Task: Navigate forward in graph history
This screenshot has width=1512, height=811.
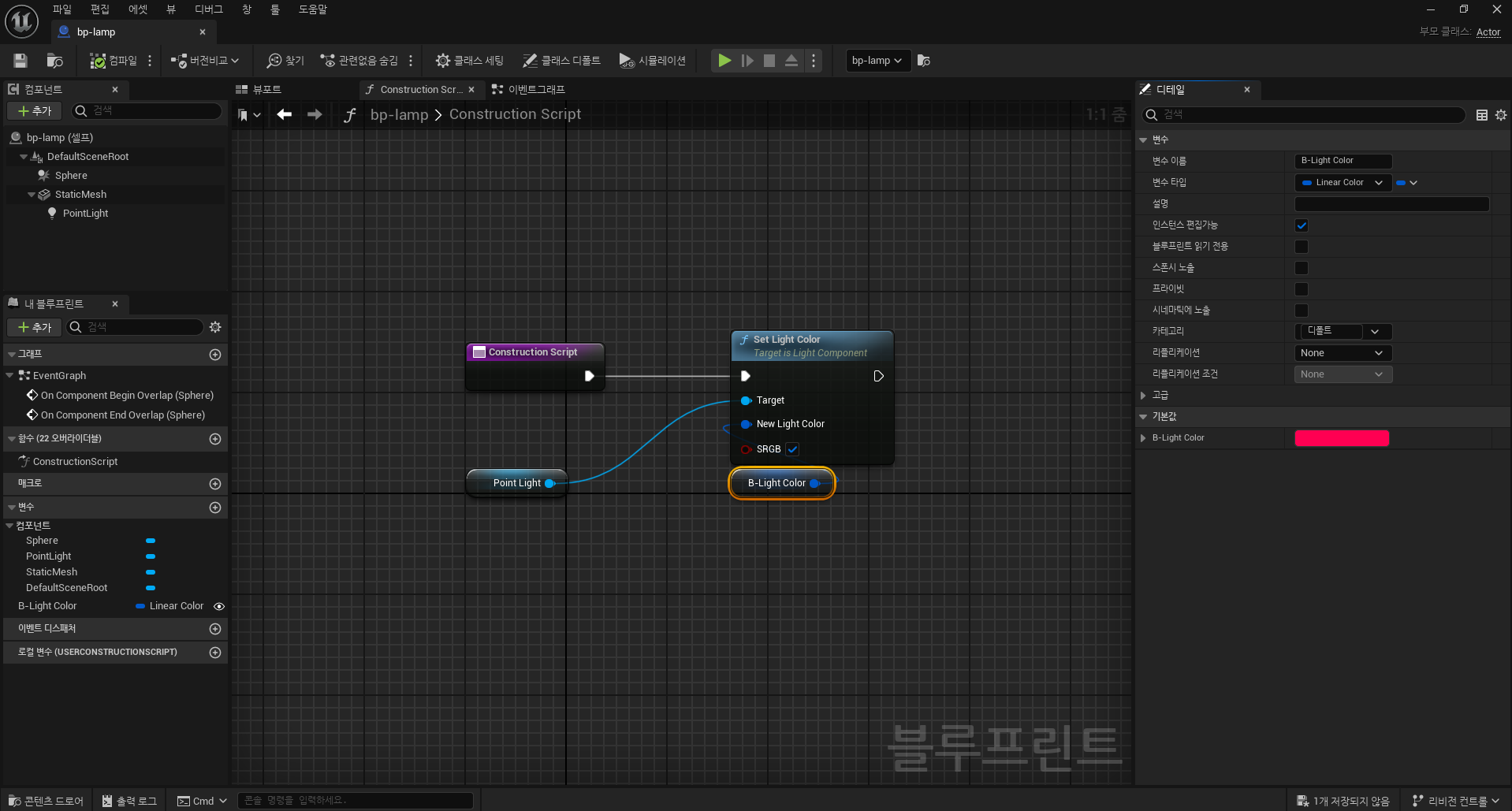Action: pyautogui.click(x=315, y=115)
